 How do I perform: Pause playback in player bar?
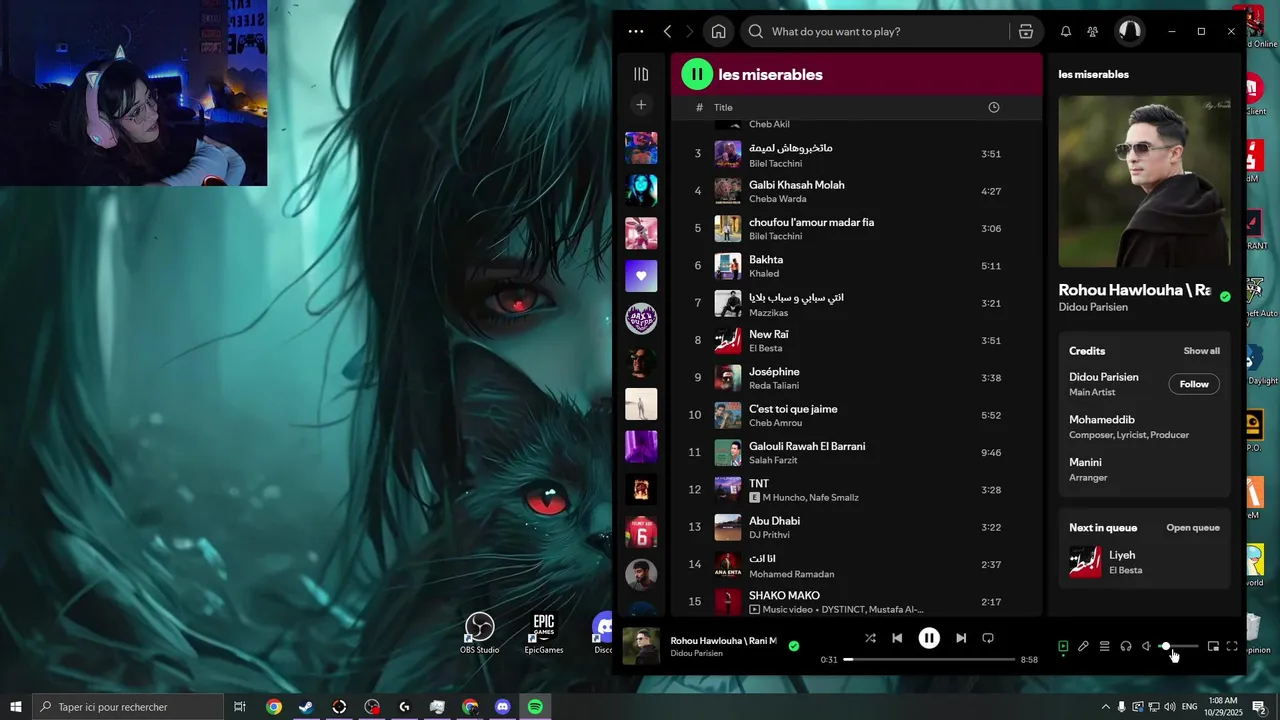[x=929, y=638]
